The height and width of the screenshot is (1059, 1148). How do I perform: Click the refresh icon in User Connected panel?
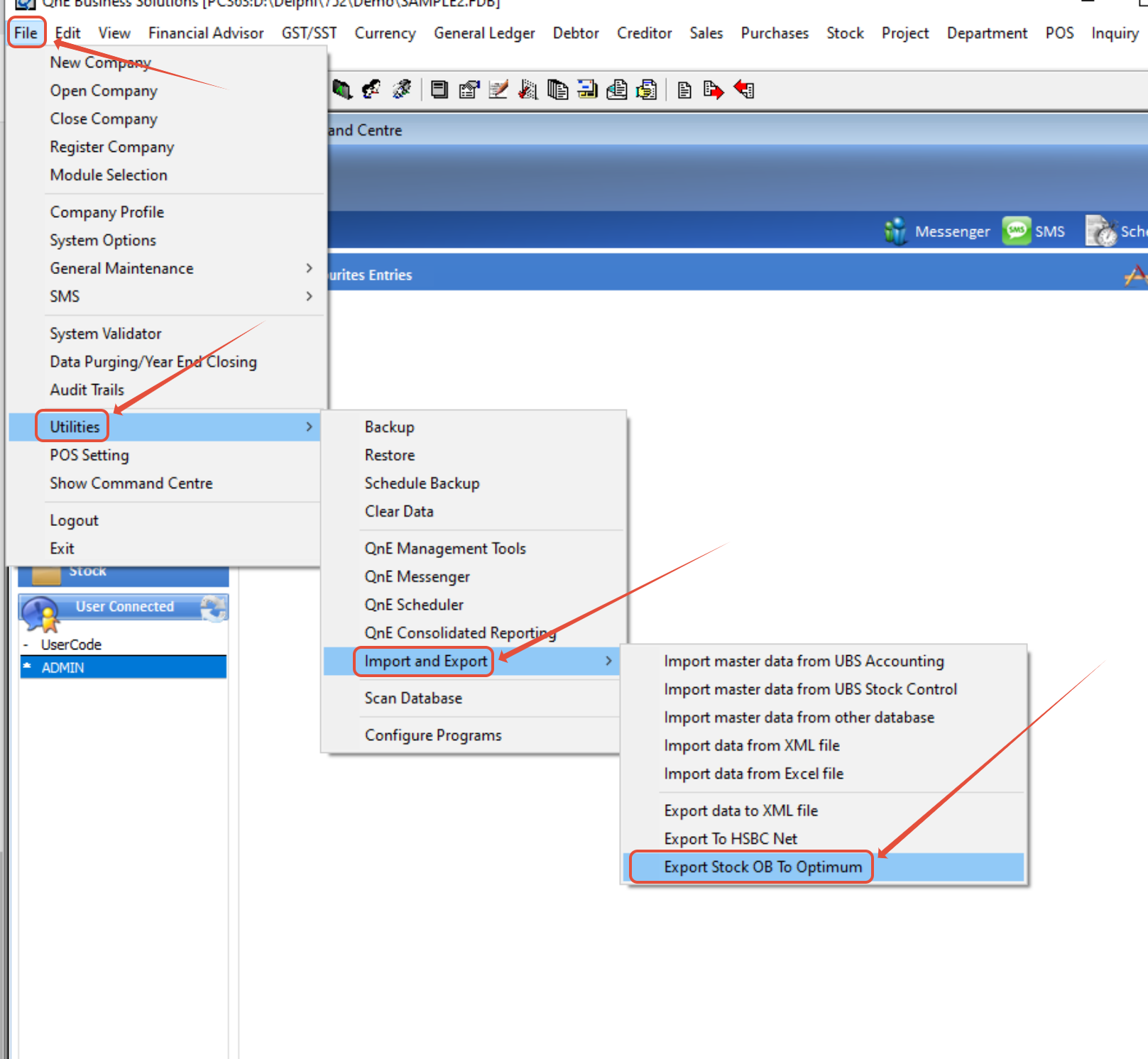tap(214, 608)
